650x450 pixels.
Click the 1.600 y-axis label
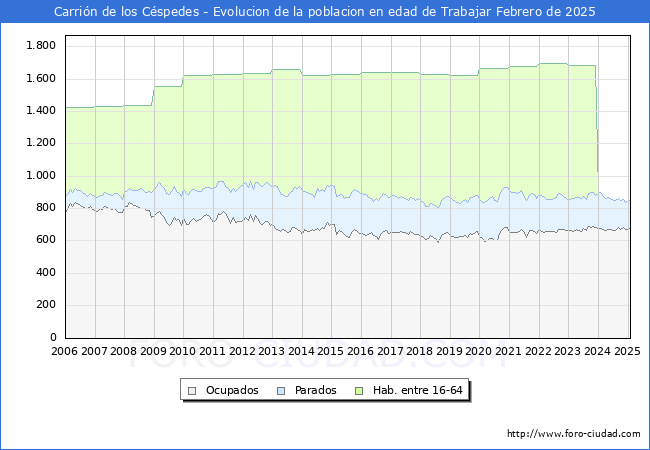41,78
